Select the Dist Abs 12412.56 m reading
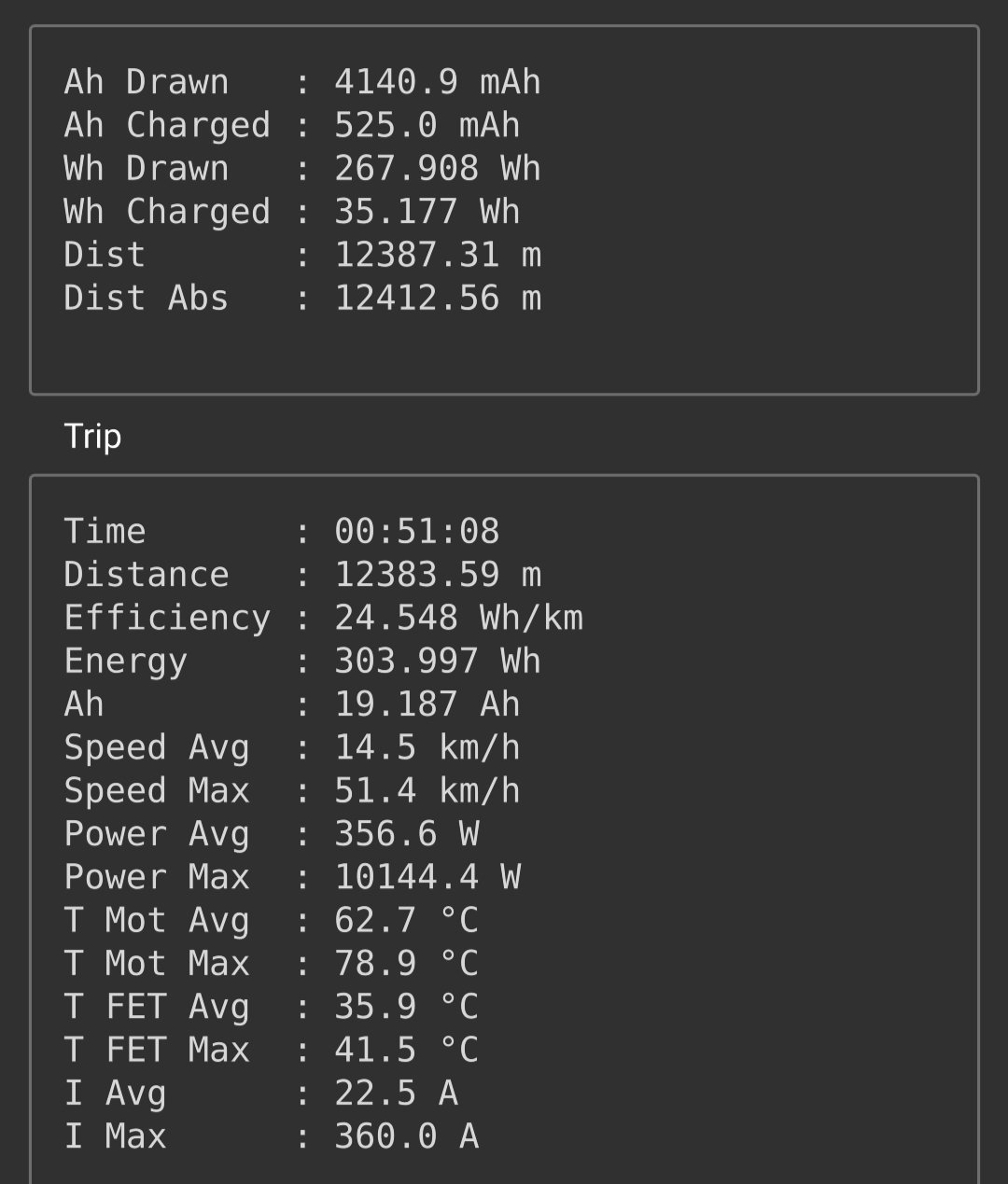The image size is (1008, 1184). pyautogui.click(x=437, y=299)
